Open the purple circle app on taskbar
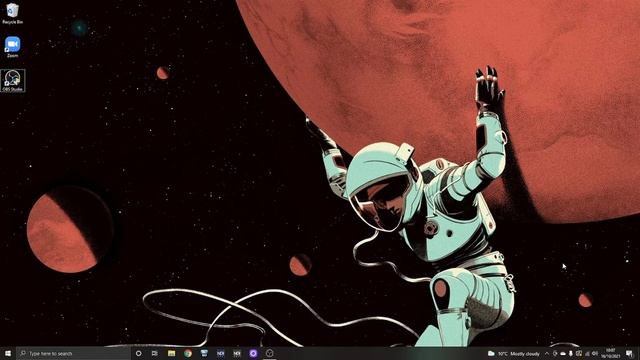 click(253, 353)
